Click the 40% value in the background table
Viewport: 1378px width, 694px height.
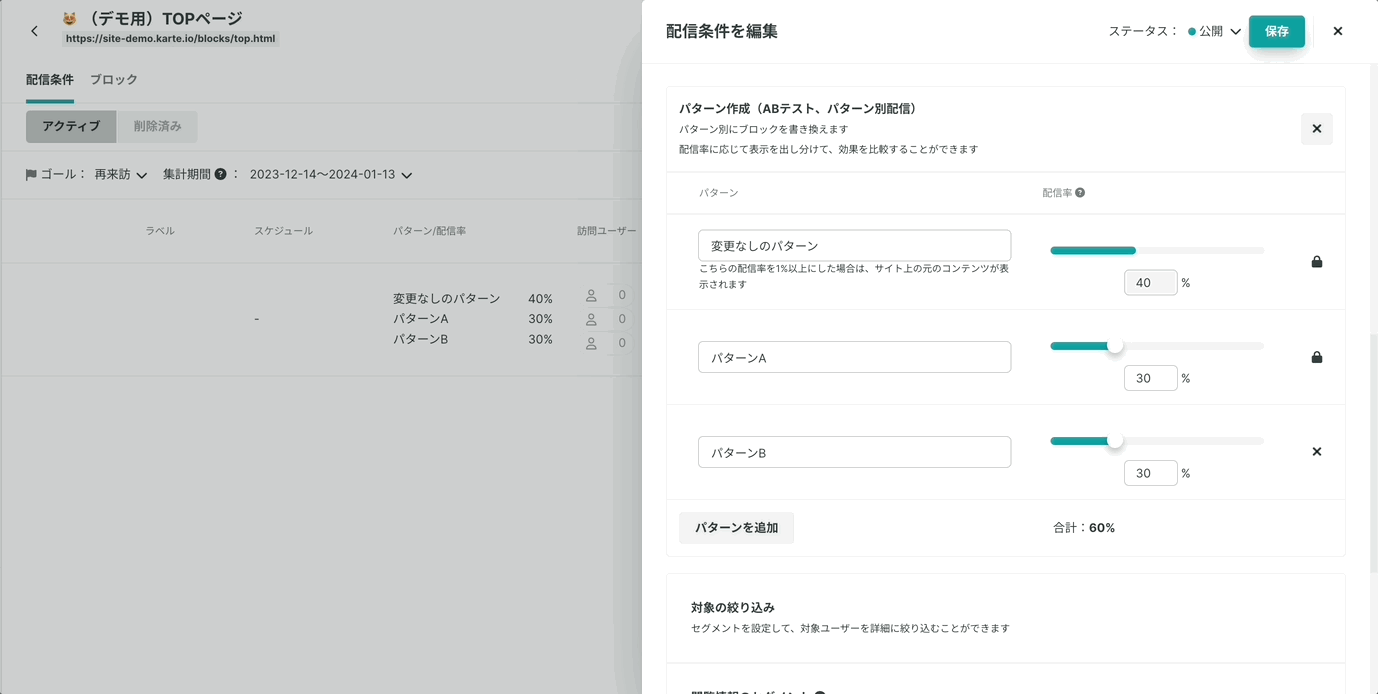click(x=540, y=299)
